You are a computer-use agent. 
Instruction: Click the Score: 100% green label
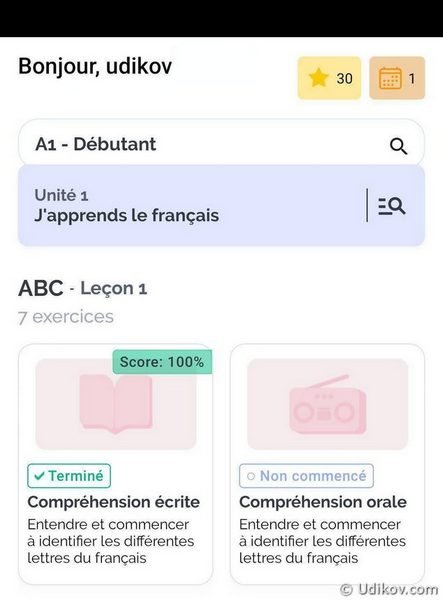[162, 362]
